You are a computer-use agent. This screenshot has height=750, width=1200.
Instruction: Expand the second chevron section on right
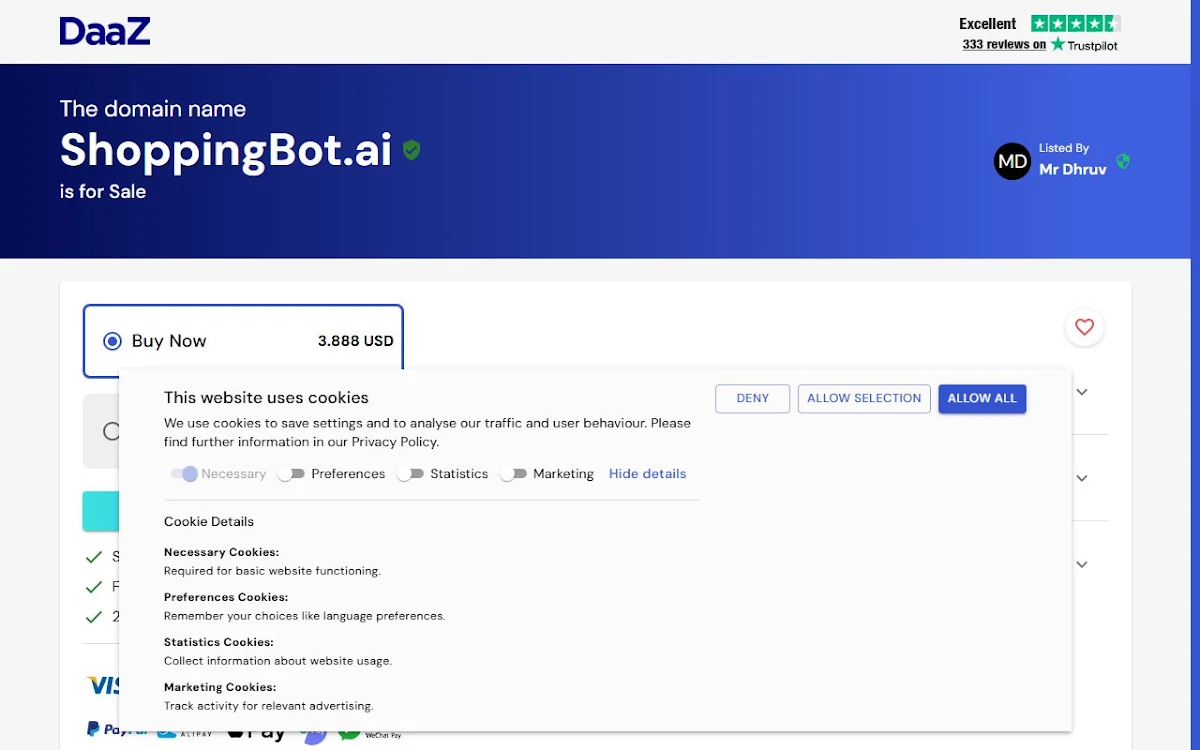1082,478
